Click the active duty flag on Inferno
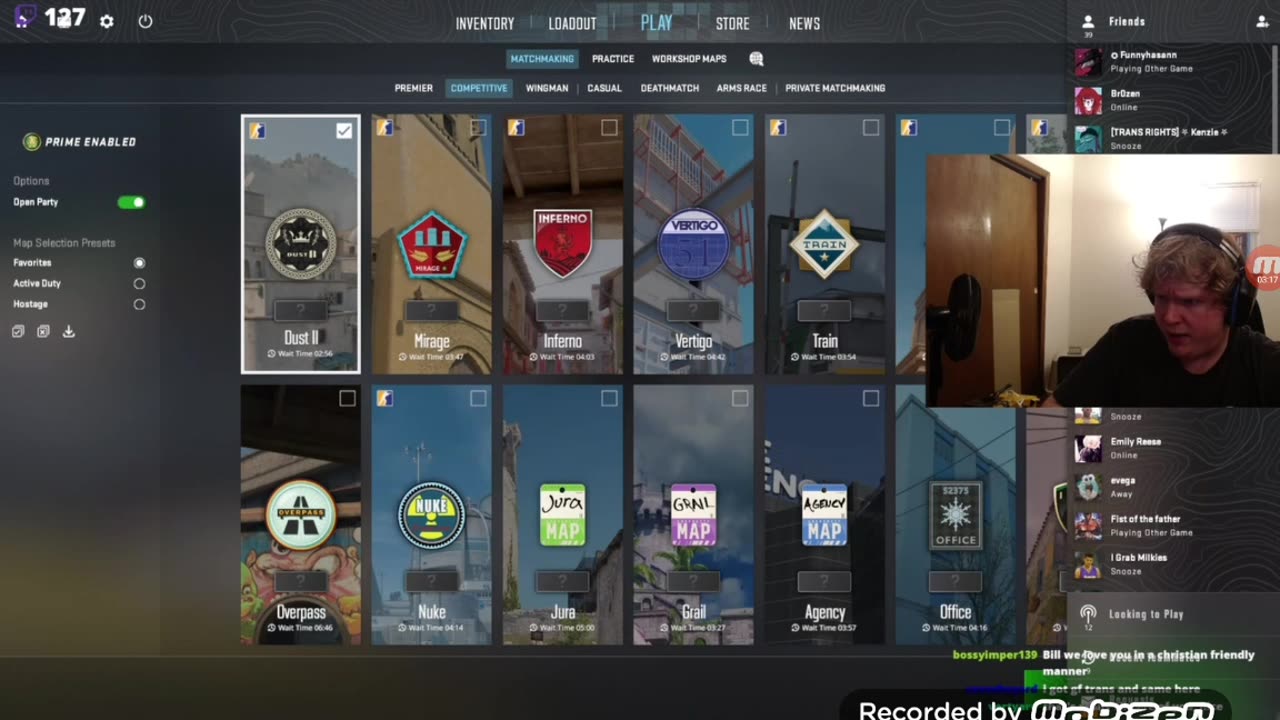Image resolution: width=1280 pixels, height=720 pixels. (516, 128)
